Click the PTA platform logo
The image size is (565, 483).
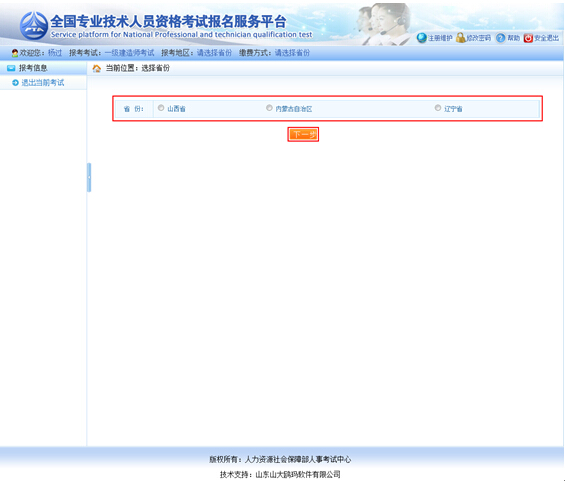click(34, 26)
